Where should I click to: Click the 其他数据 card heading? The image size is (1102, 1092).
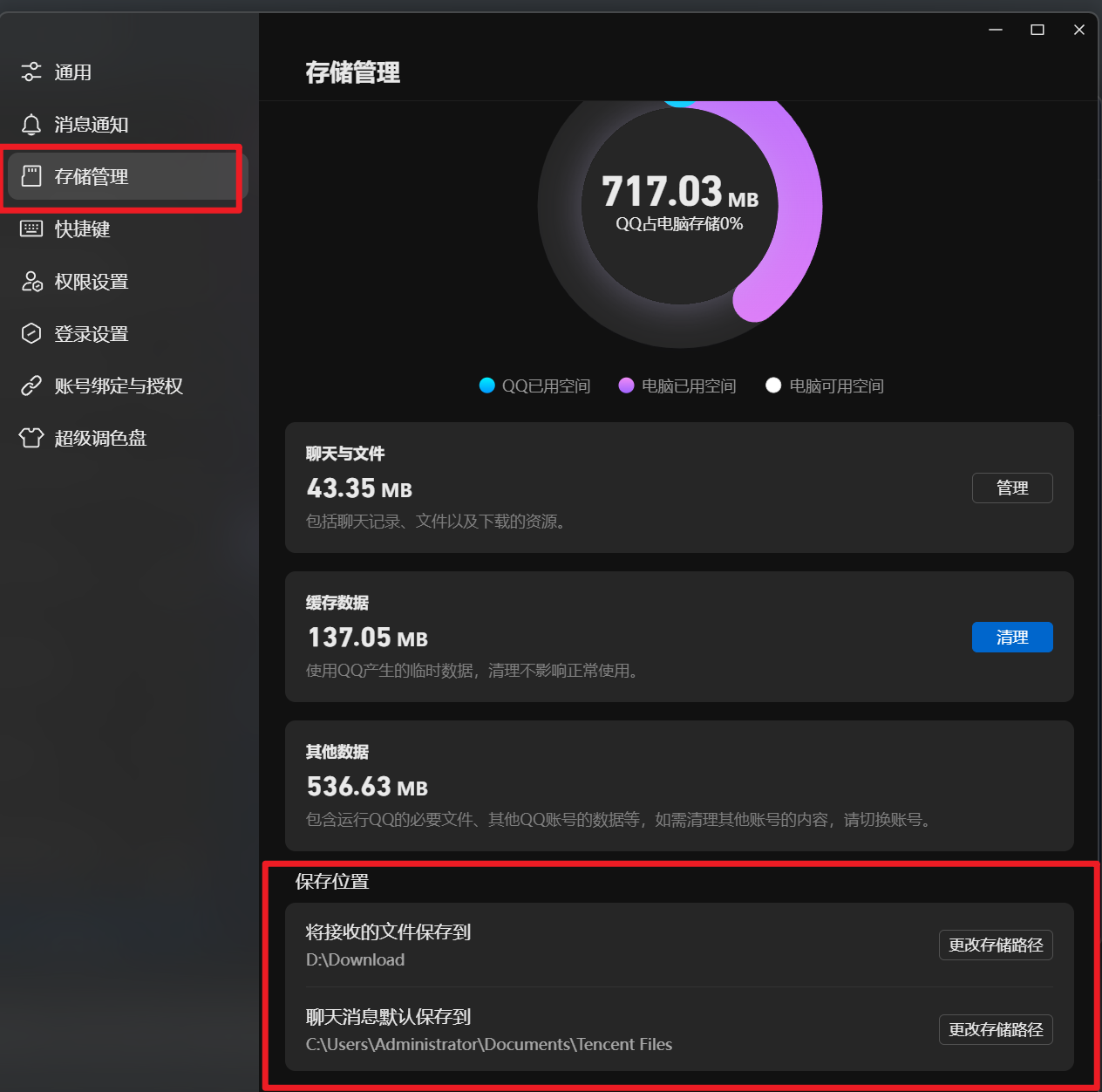coord(337,752)
